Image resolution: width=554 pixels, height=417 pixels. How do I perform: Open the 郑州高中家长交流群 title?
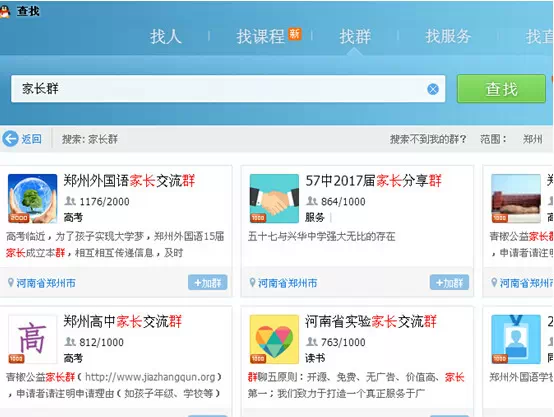pyautogui.click(x=123, y=322)
